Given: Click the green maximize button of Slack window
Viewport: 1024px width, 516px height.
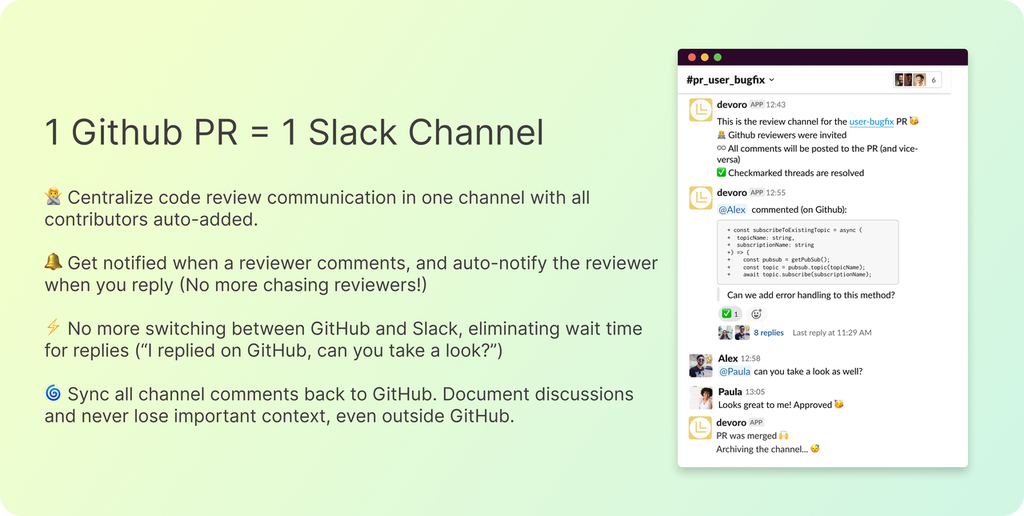Looking at the screenshot, I should coord(718,57).
